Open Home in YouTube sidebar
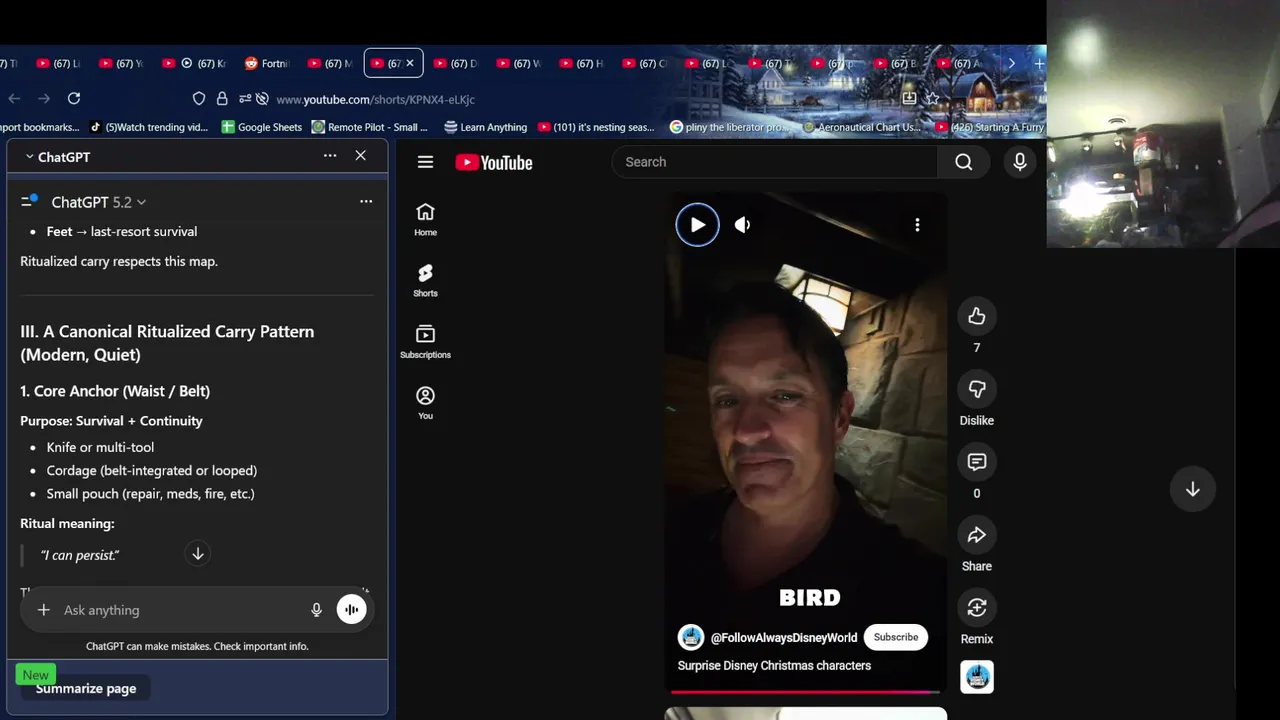The height and width of the screenshot is (720, 1280). [425, 219]
